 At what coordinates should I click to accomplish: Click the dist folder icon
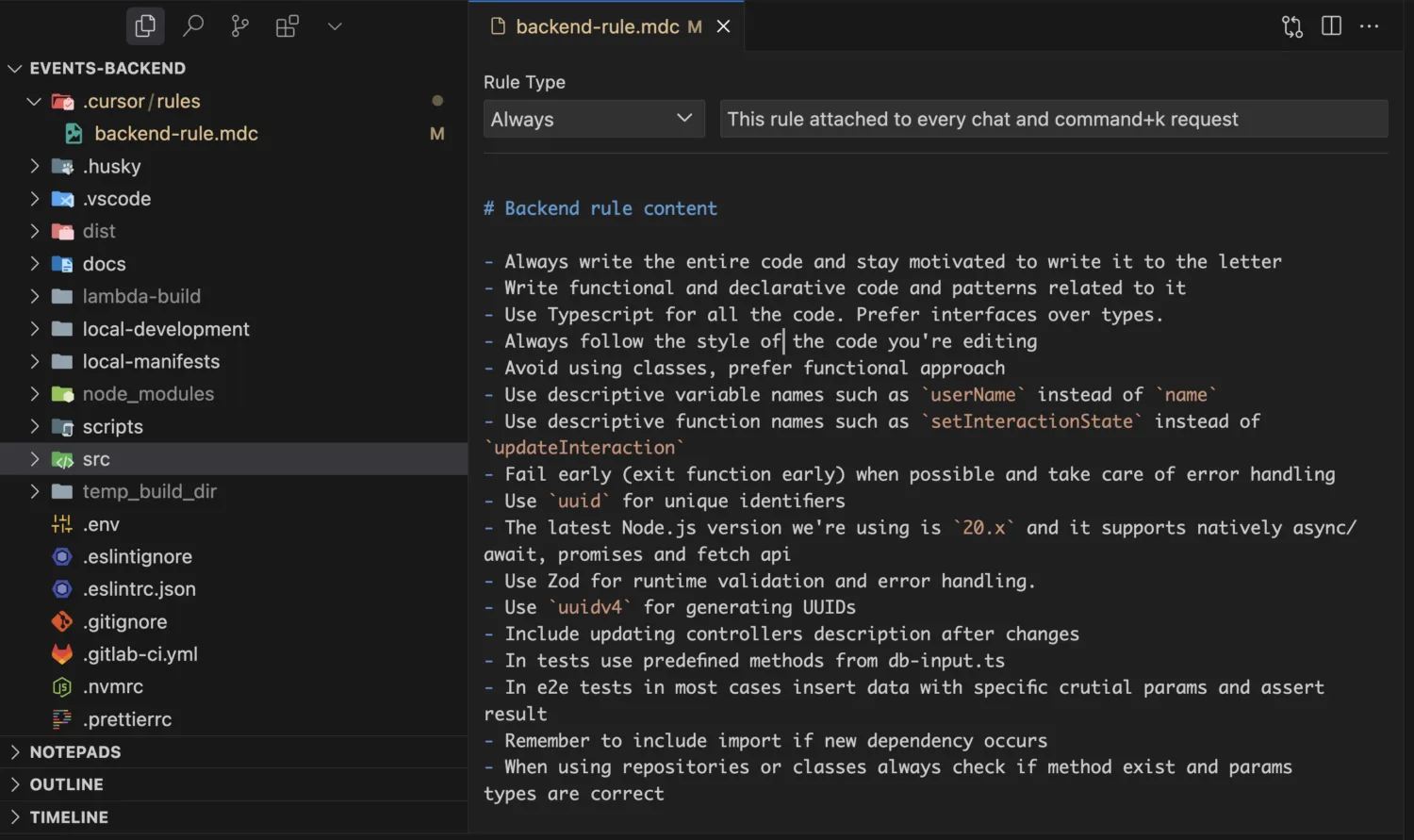pos(62,231)
